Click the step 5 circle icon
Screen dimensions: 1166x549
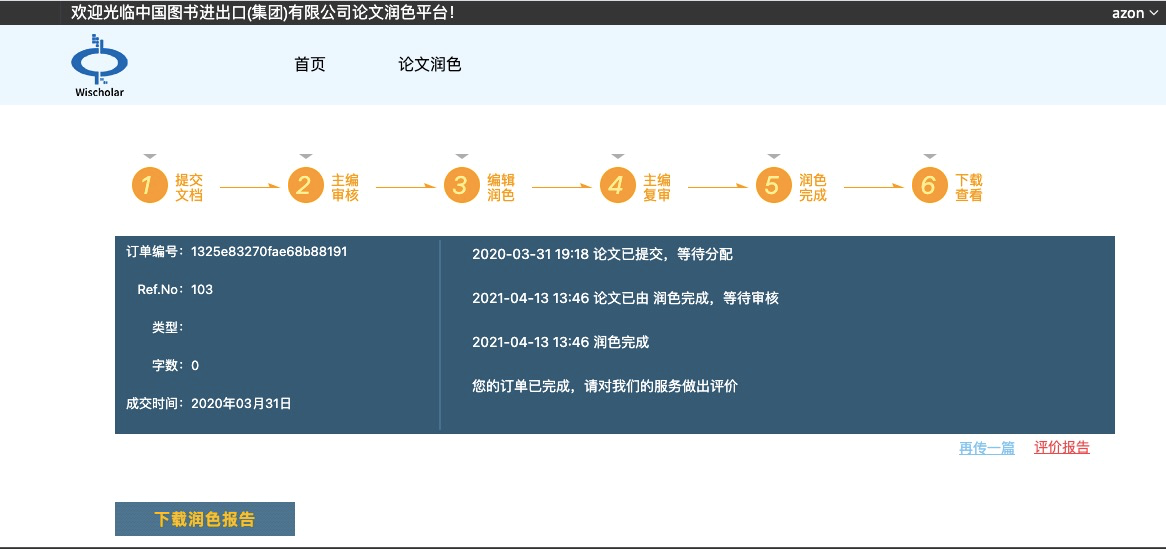pyautogui.click(x=773, y=186)
